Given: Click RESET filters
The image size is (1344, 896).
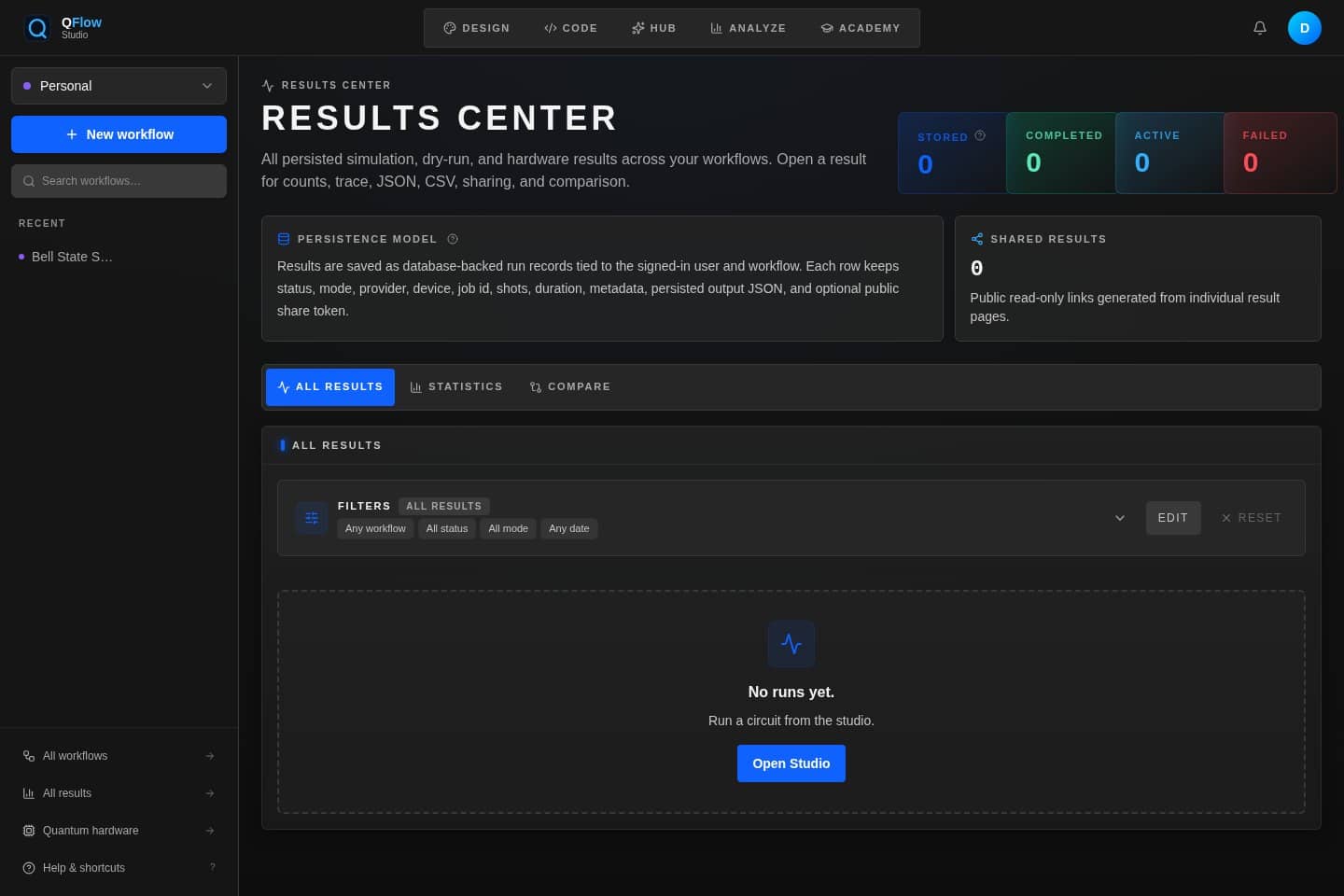Looking at the screenshot, I should (1252, 518).
